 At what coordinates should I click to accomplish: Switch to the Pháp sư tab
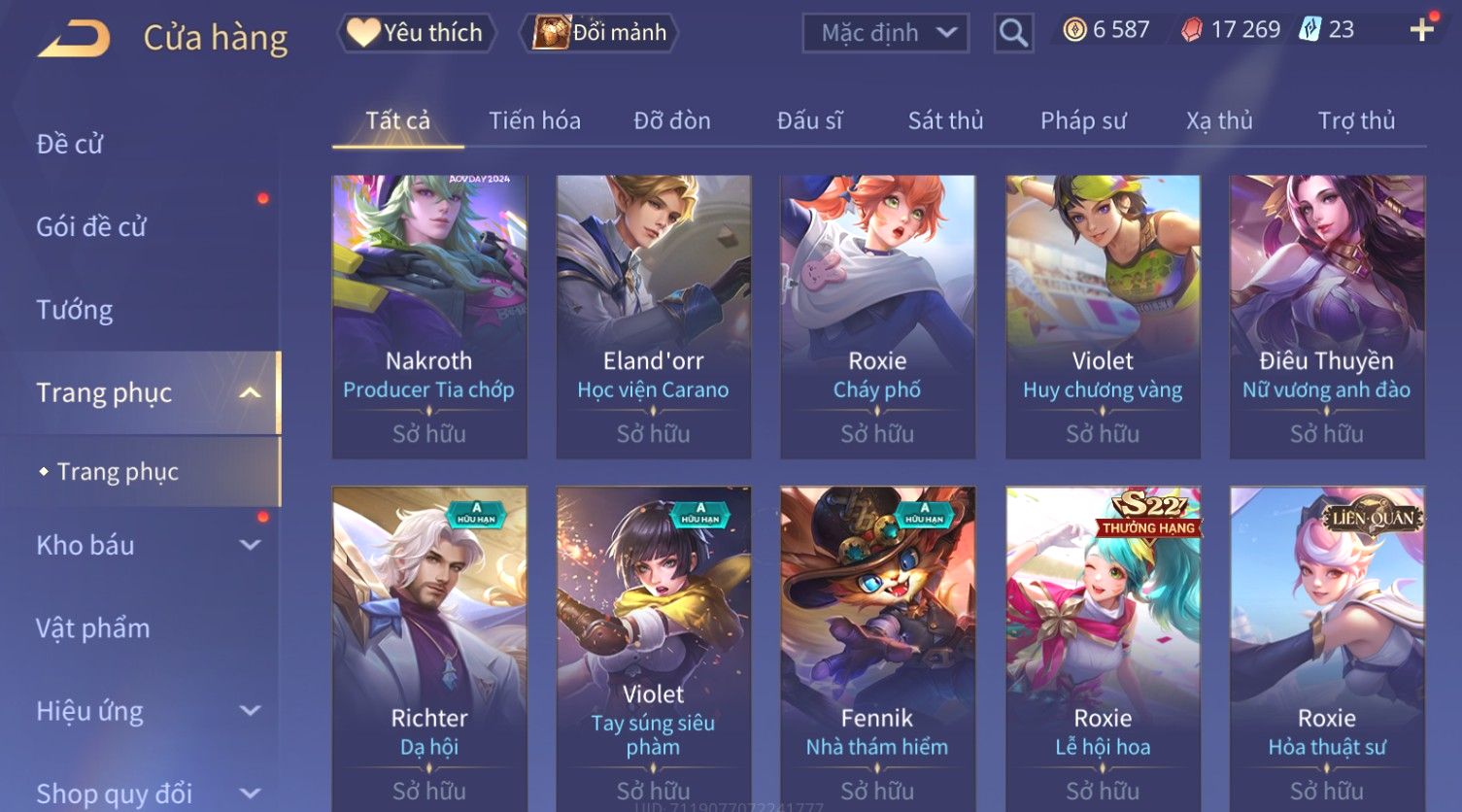coord(1083,120)
